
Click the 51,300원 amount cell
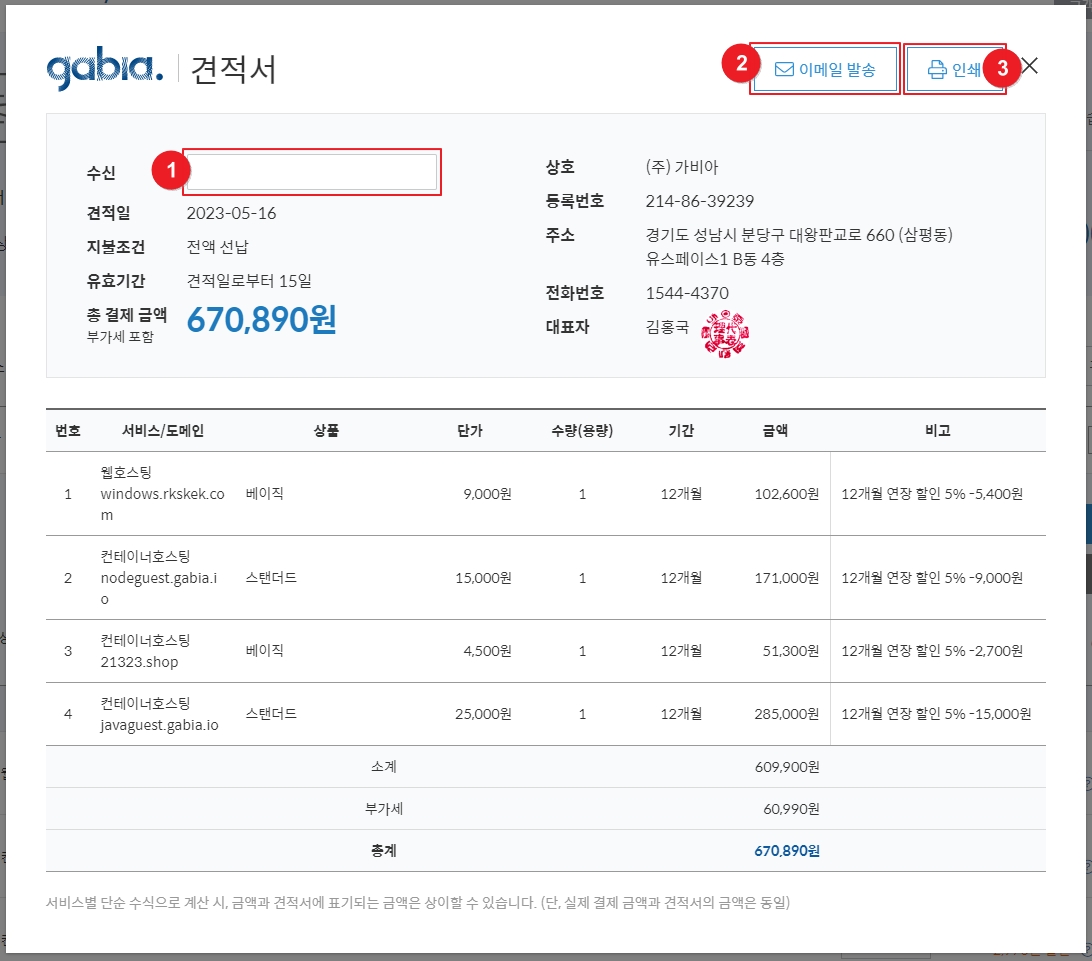coord(790,651)
